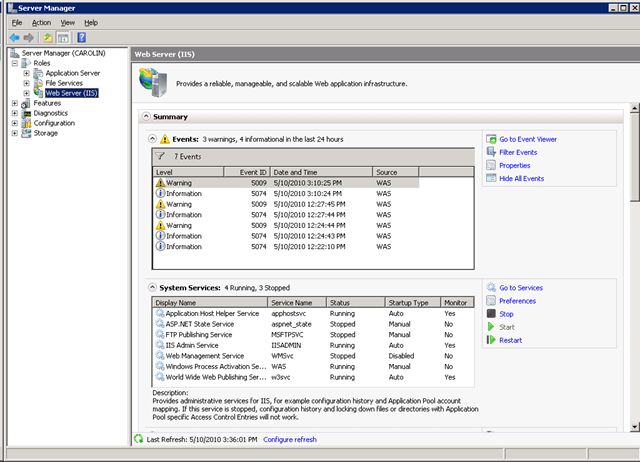Click the events Properties icon
Viewport: 640px width, 462px height.
pyautogui.click(x=491, y=165)
